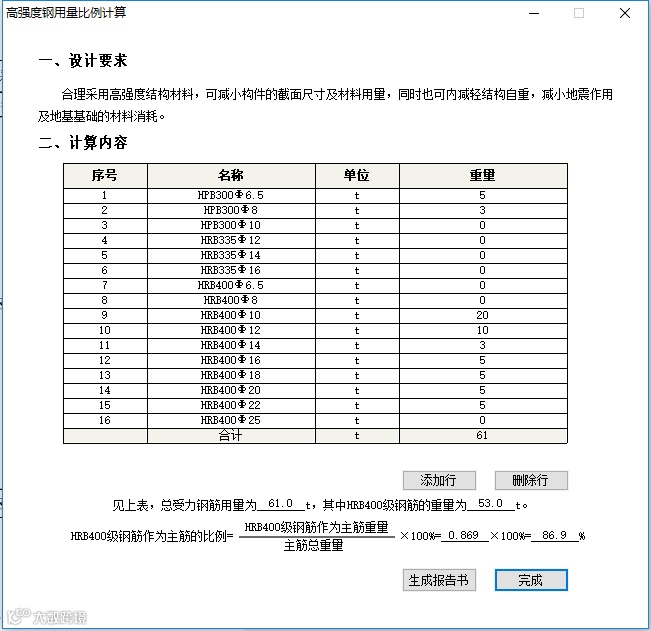Select the weight cell for HRB400 6.5
Screen dimensions: 651x631
[x=483, y=285]
